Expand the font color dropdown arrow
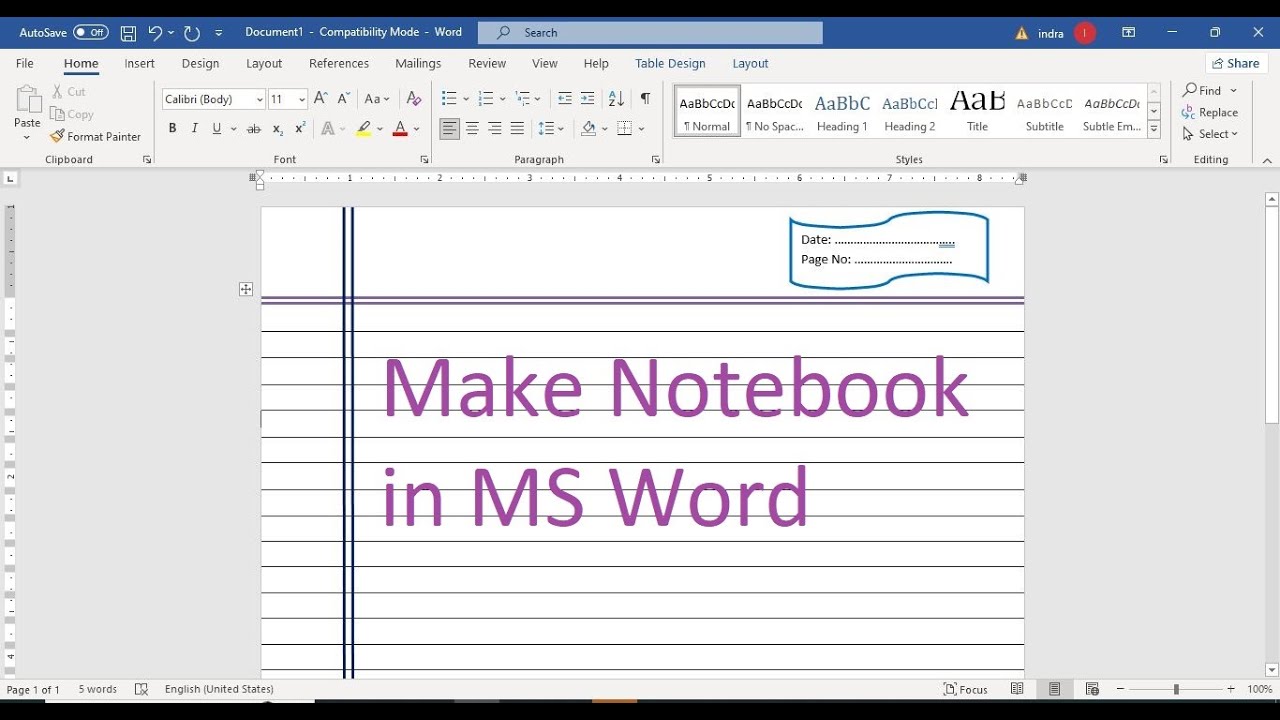Viewport: 1280px width, 720px height. click(x=416, y=129)
